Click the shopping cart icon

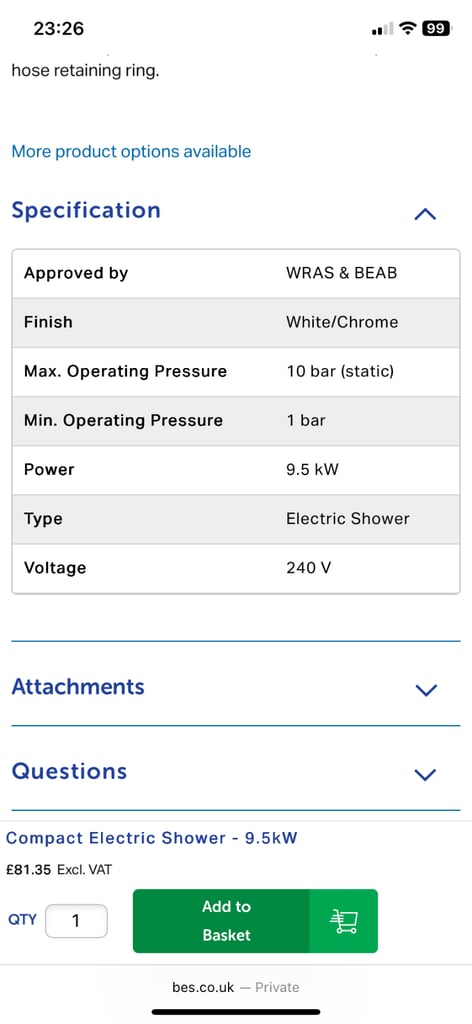[x=343, y=921]
